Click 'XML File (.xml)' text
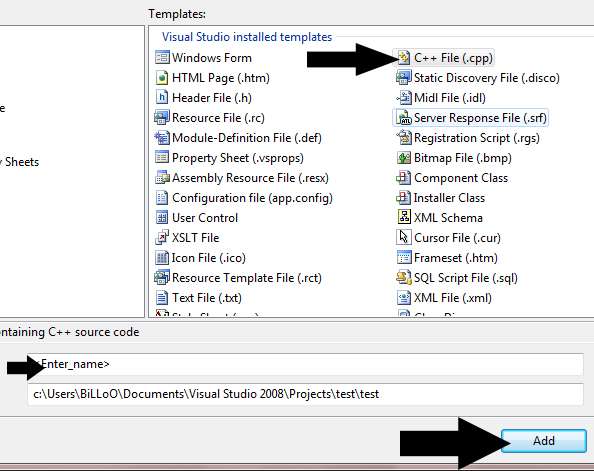594x471 pixels. (x=453, y=298)
